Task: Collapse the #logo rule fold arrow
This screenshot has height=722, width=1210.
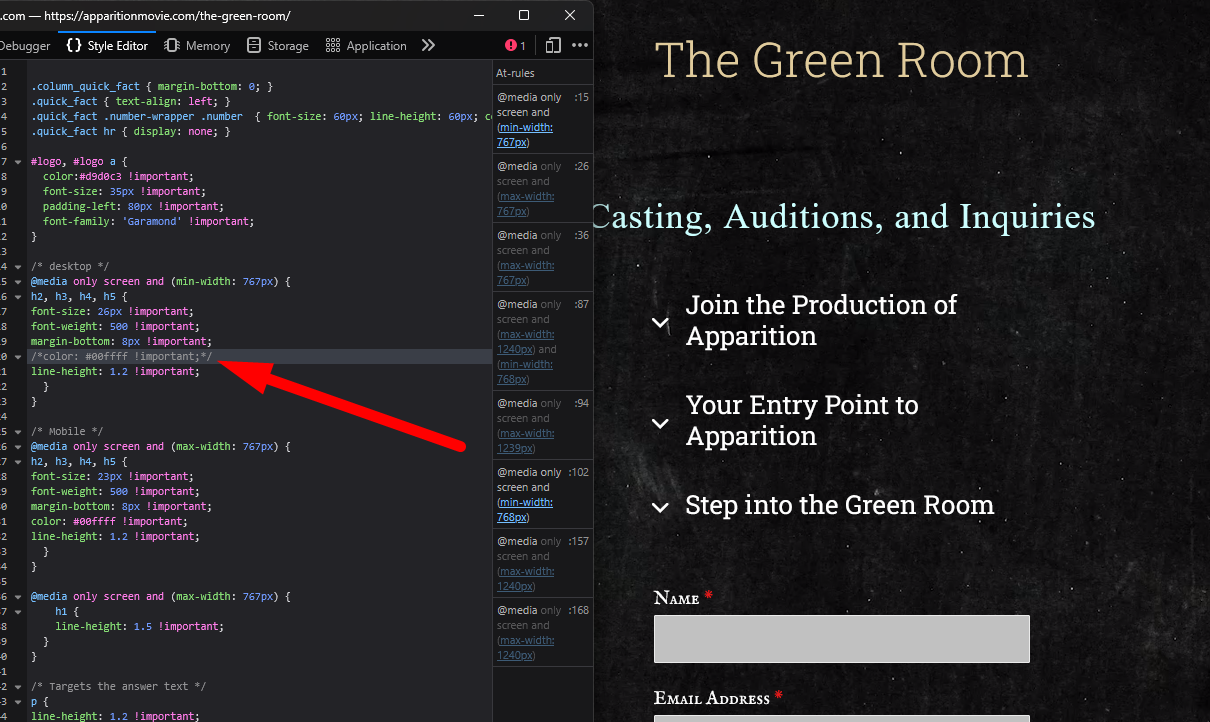Action: [18, 161]
